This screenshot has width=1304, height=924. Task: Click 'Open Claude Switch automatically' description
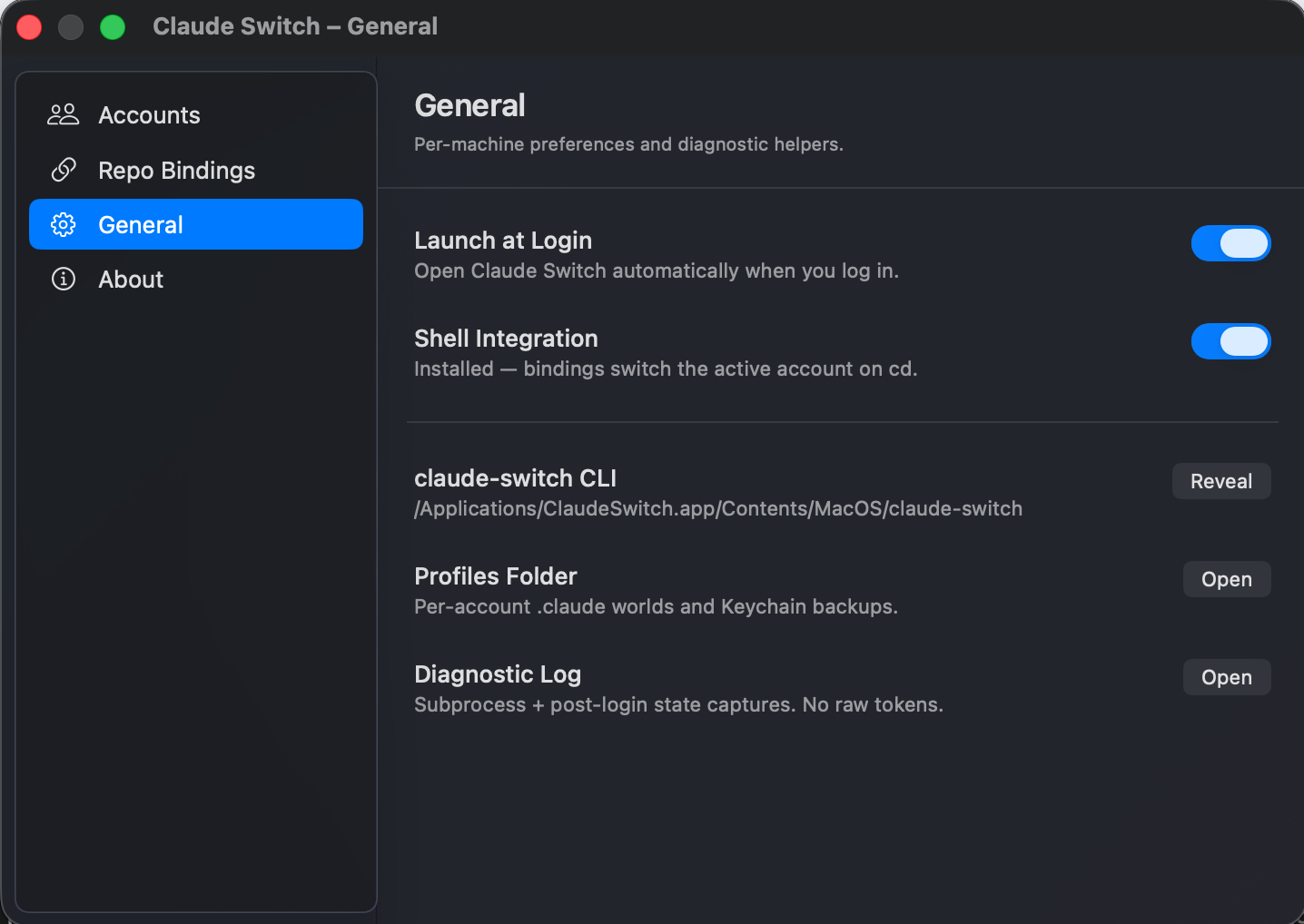click(x=577, y=270)
